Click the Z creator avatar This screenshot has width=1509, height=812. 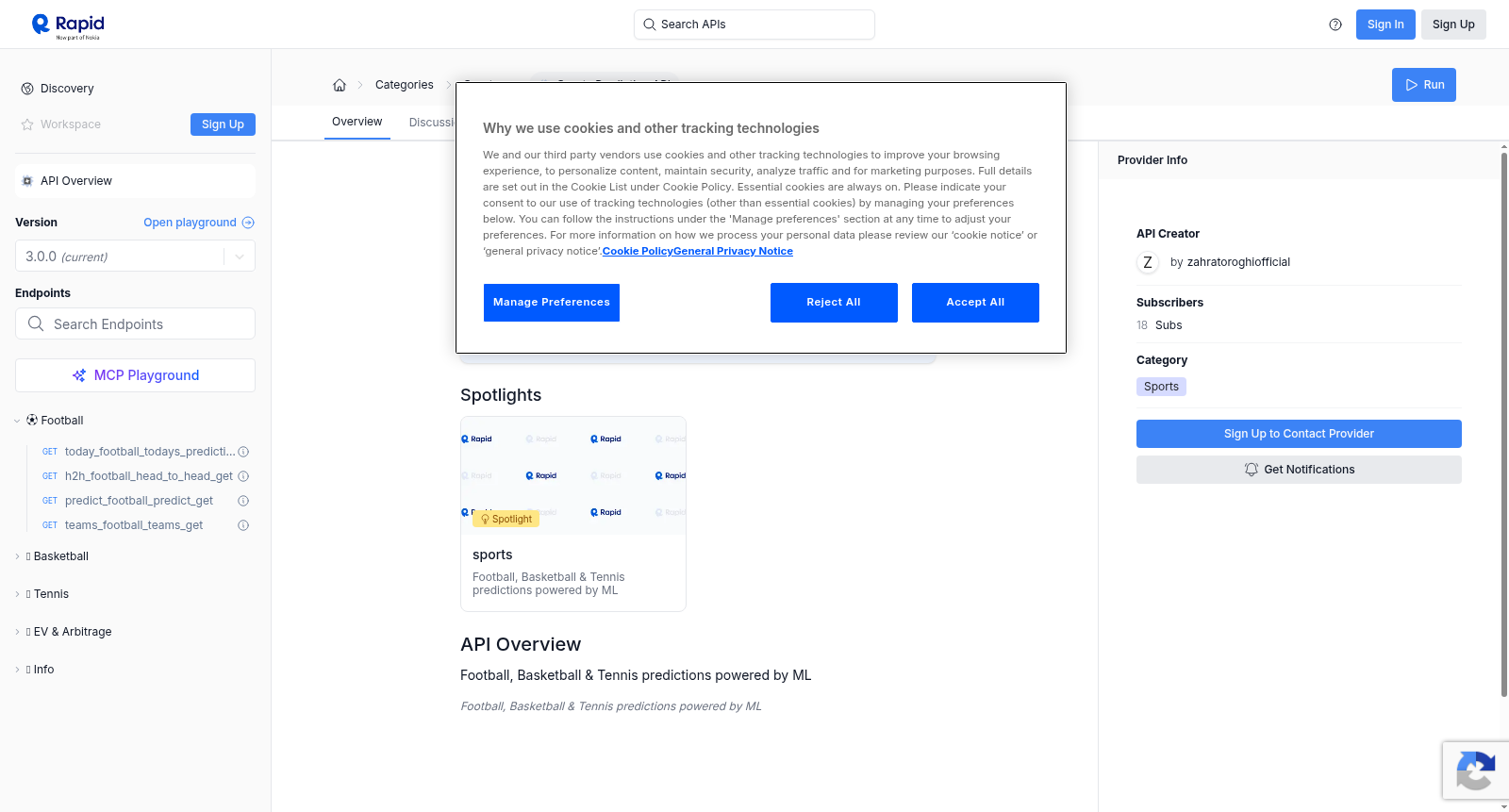tap(1148, 262)
